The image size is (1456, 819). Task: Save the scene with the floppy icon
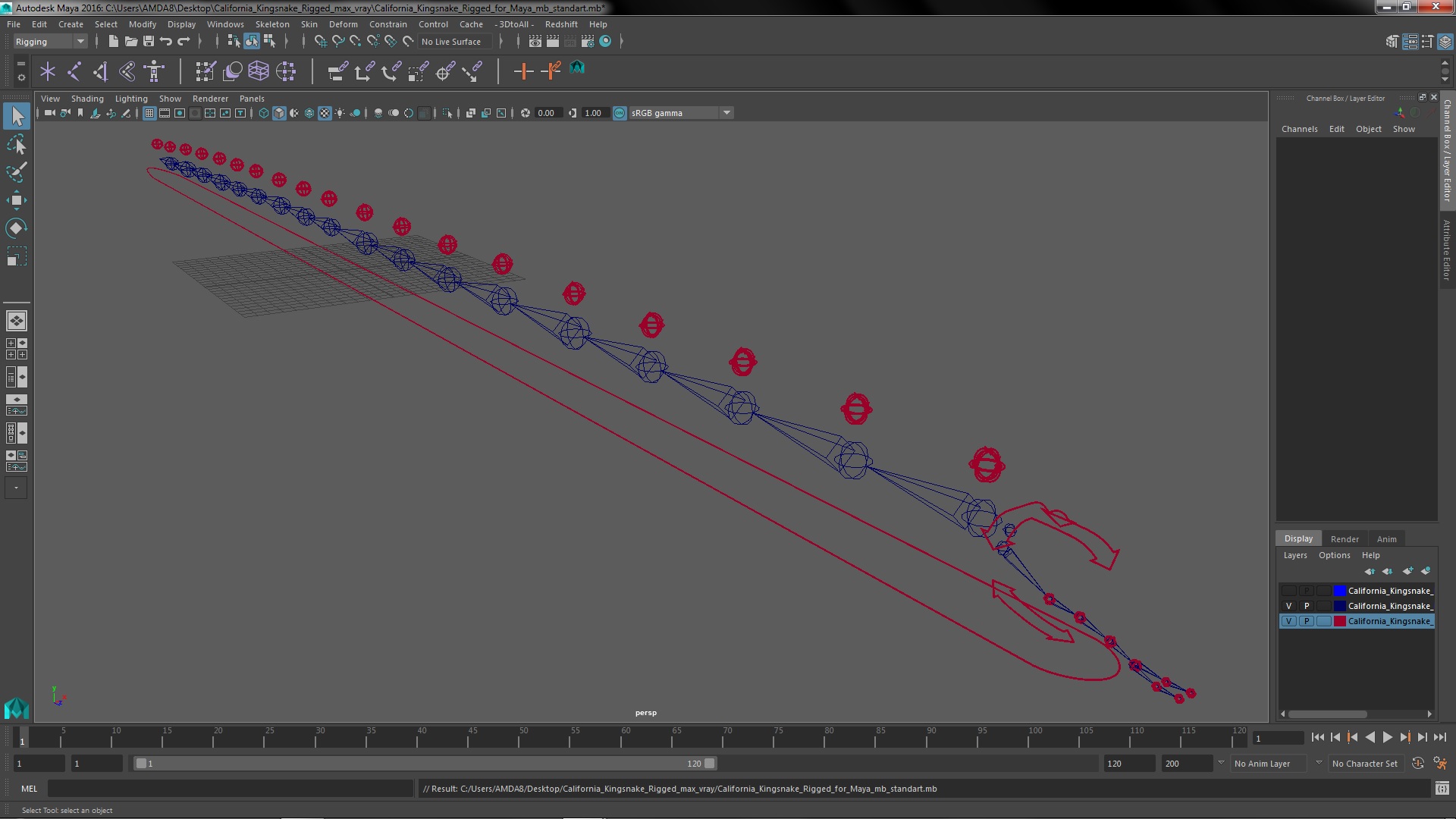click(149, 41)
